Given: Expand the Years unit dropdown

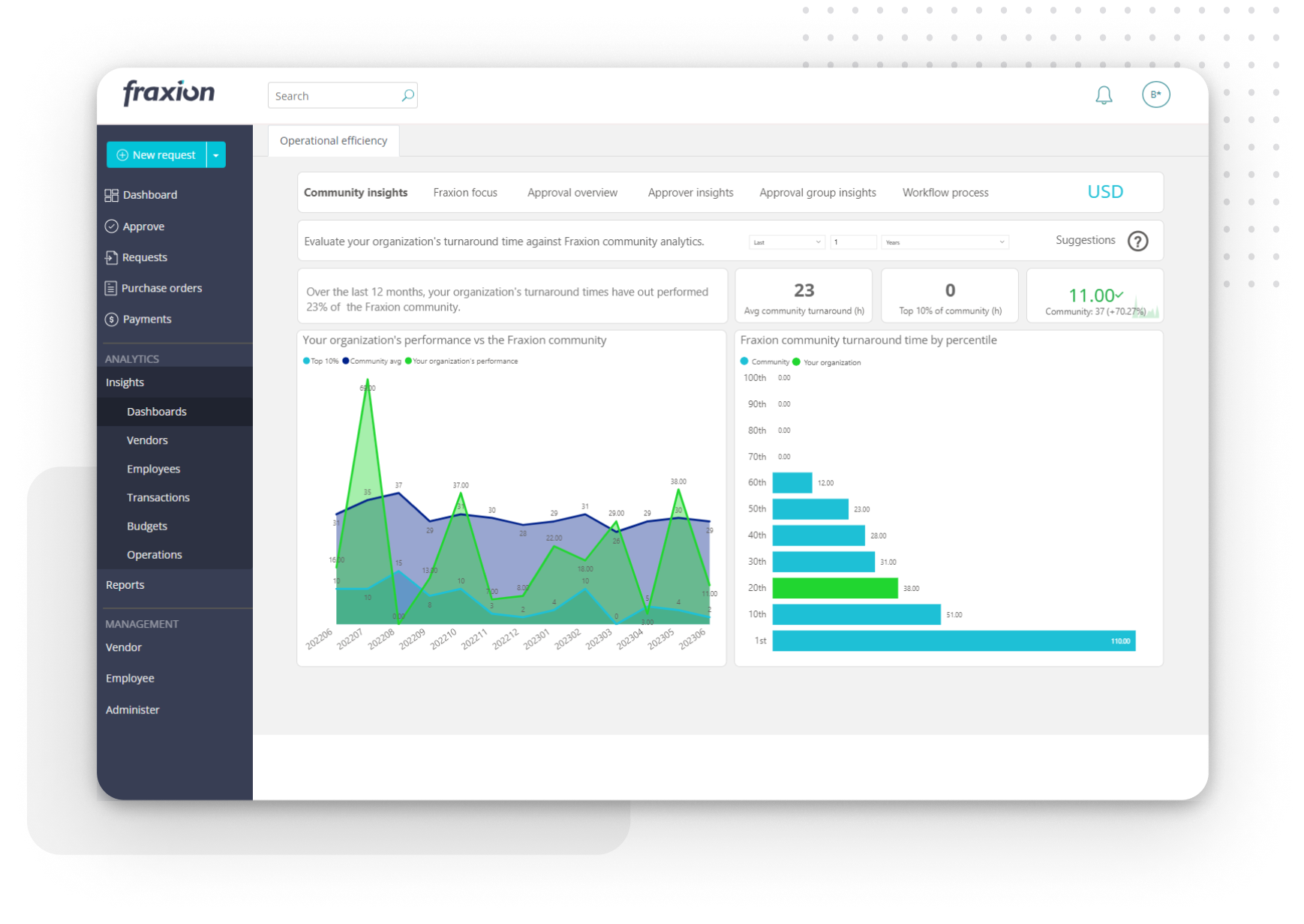Looking at the screenshot, I should pos(944,241).
